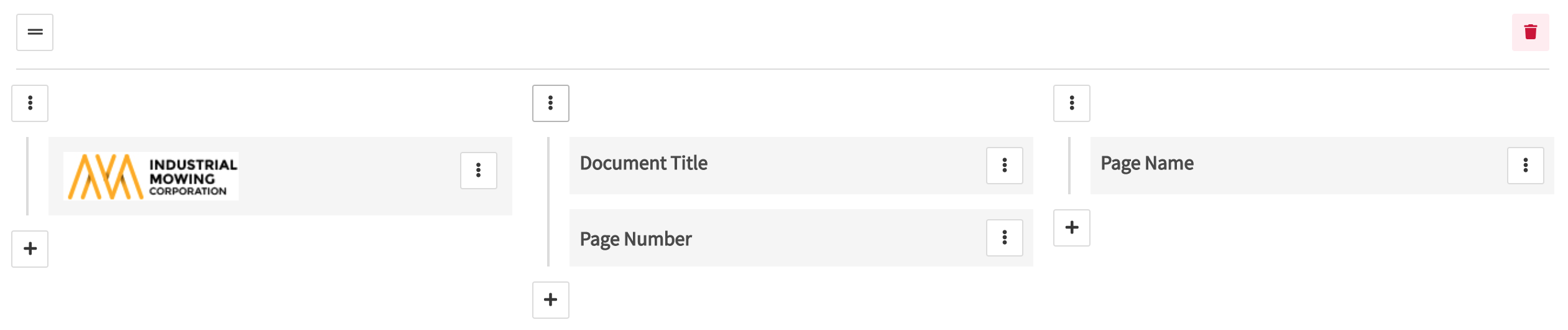
Task: Open Page Name block's kebab menu
Action: [1525, 166]
